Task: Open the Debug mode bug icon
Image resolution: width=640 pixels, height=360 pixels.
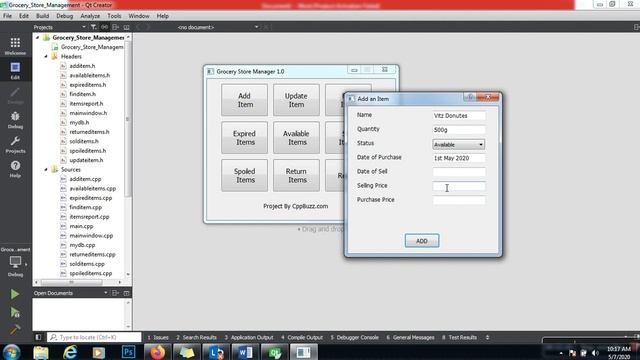Action: [x=15, y=120]
